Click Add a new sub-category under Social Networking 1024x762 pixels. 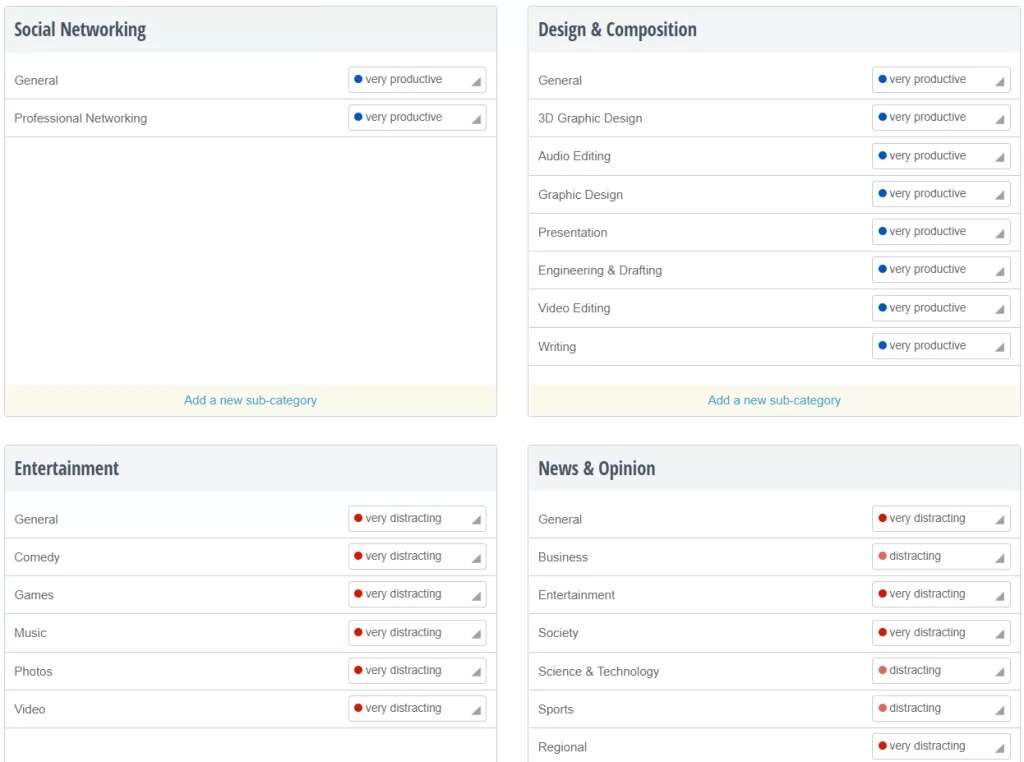pyautogui.click(x=250, y=400)
